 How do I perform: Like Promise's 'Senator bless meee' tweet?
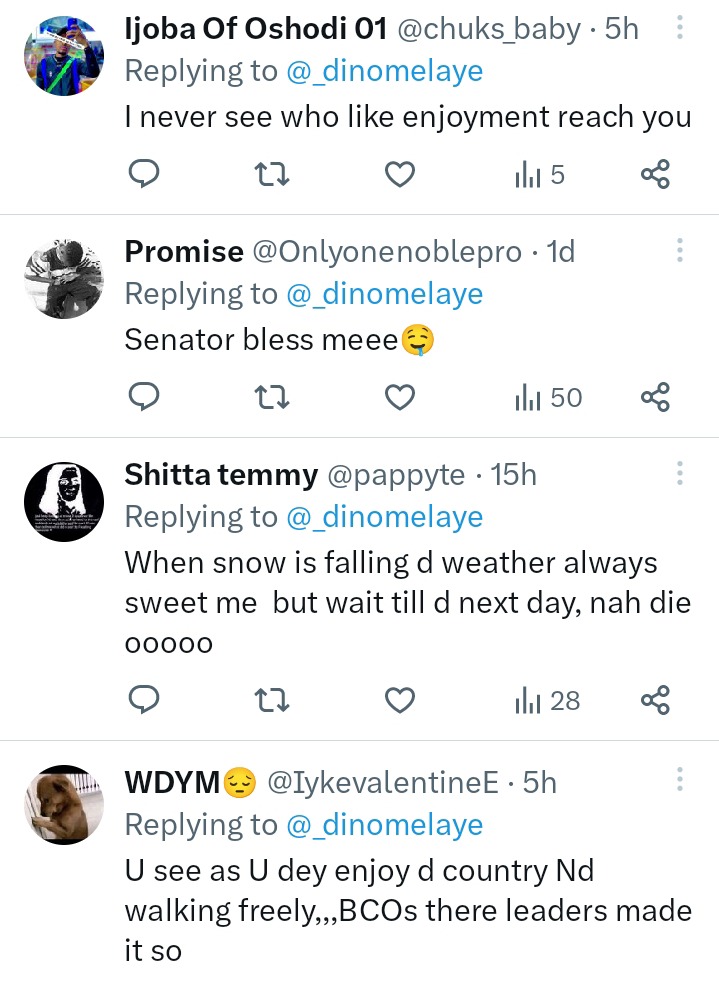point(400,398)
